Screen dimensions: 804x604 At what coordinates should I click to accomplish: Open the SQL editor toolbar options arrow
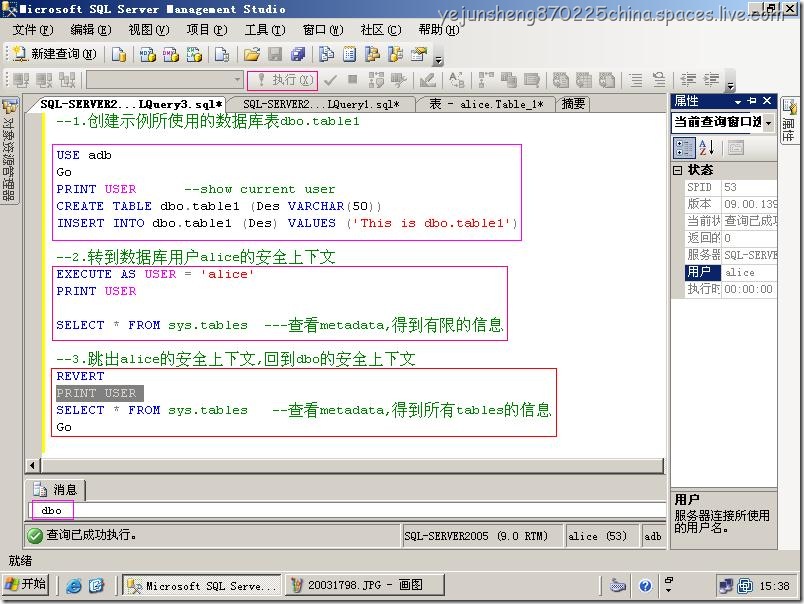(731, 86)
